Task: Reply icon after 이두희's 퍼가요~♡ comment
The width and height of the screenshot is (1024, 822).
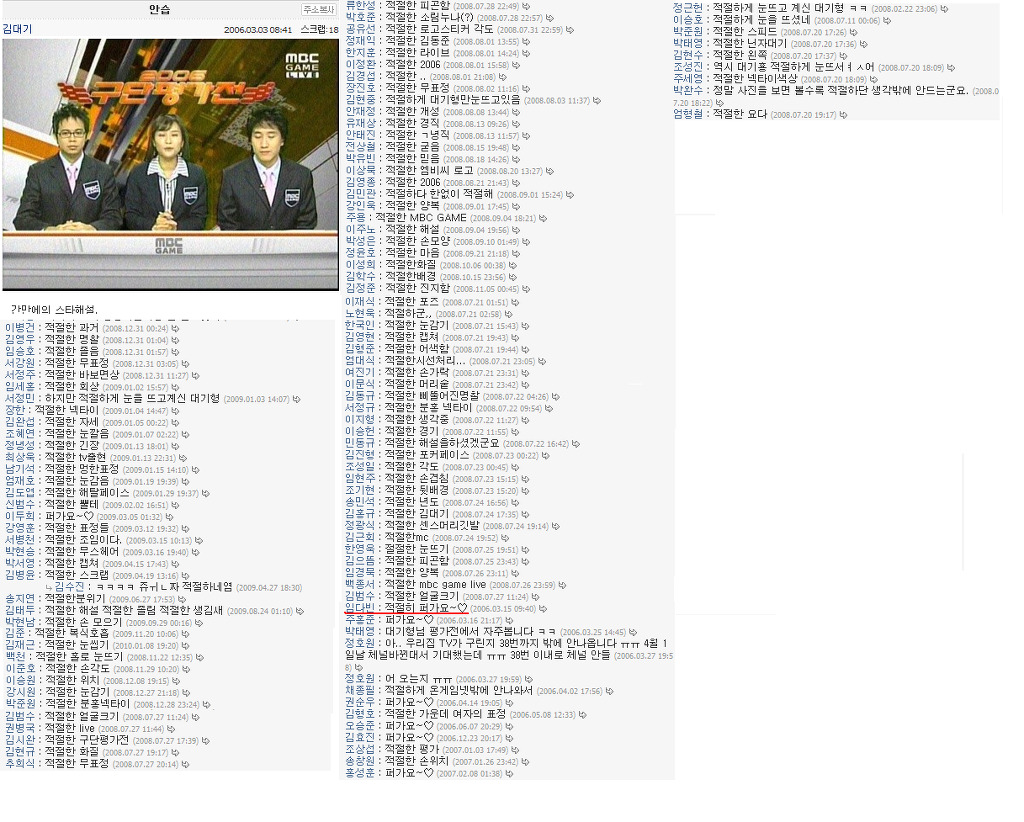Action: coord(169,516)
